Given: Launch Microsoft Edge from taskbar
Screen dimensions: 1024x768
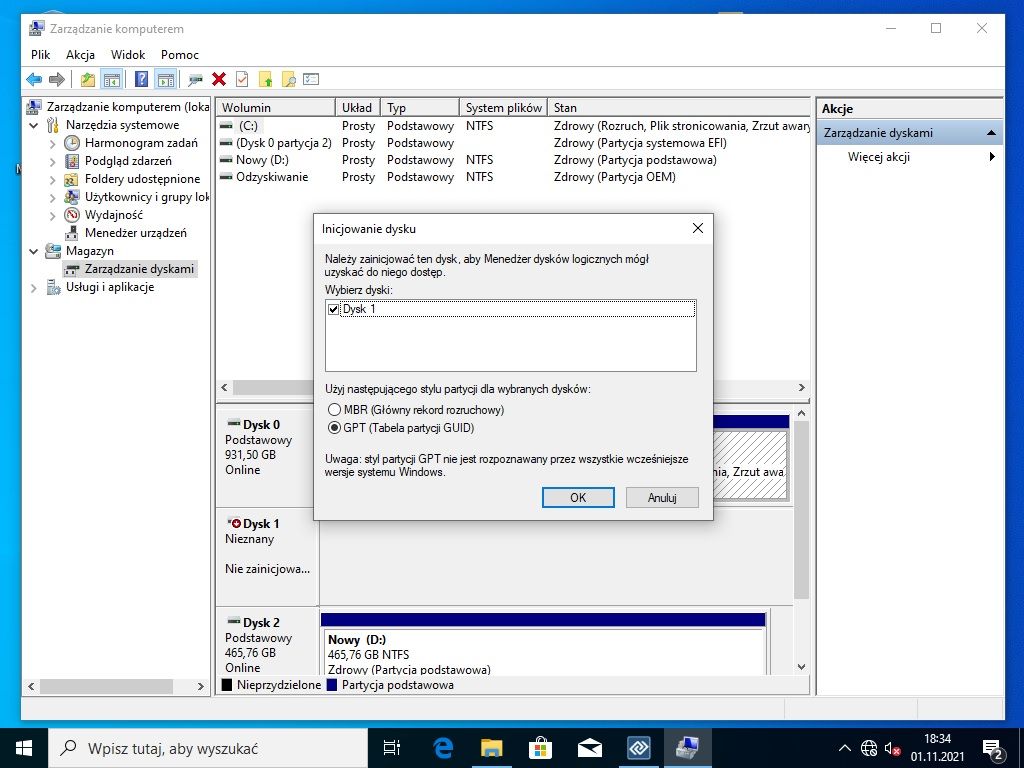Looking at the screenshot, I should point(443,748).
